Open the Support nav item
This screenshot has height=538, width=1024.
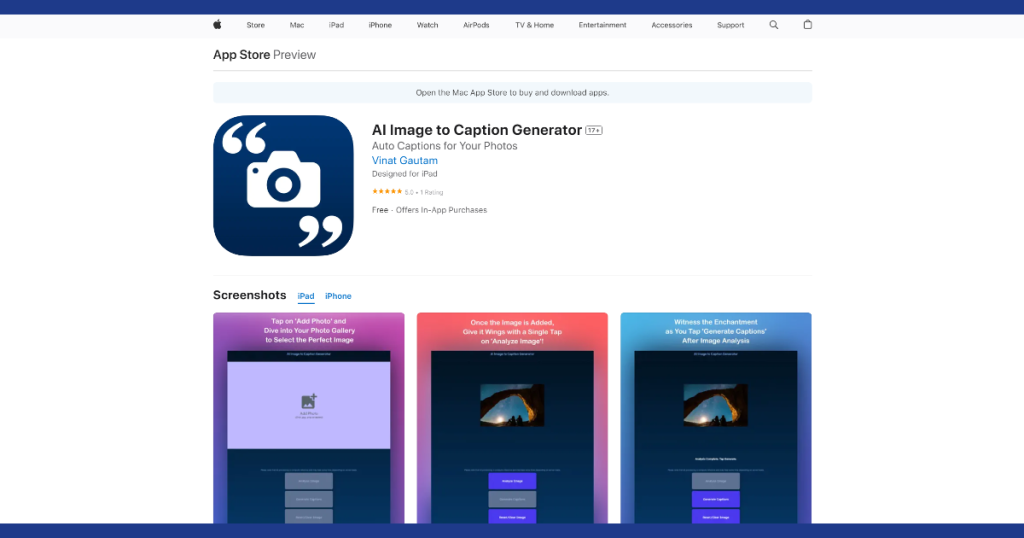(x=730, y=25)
